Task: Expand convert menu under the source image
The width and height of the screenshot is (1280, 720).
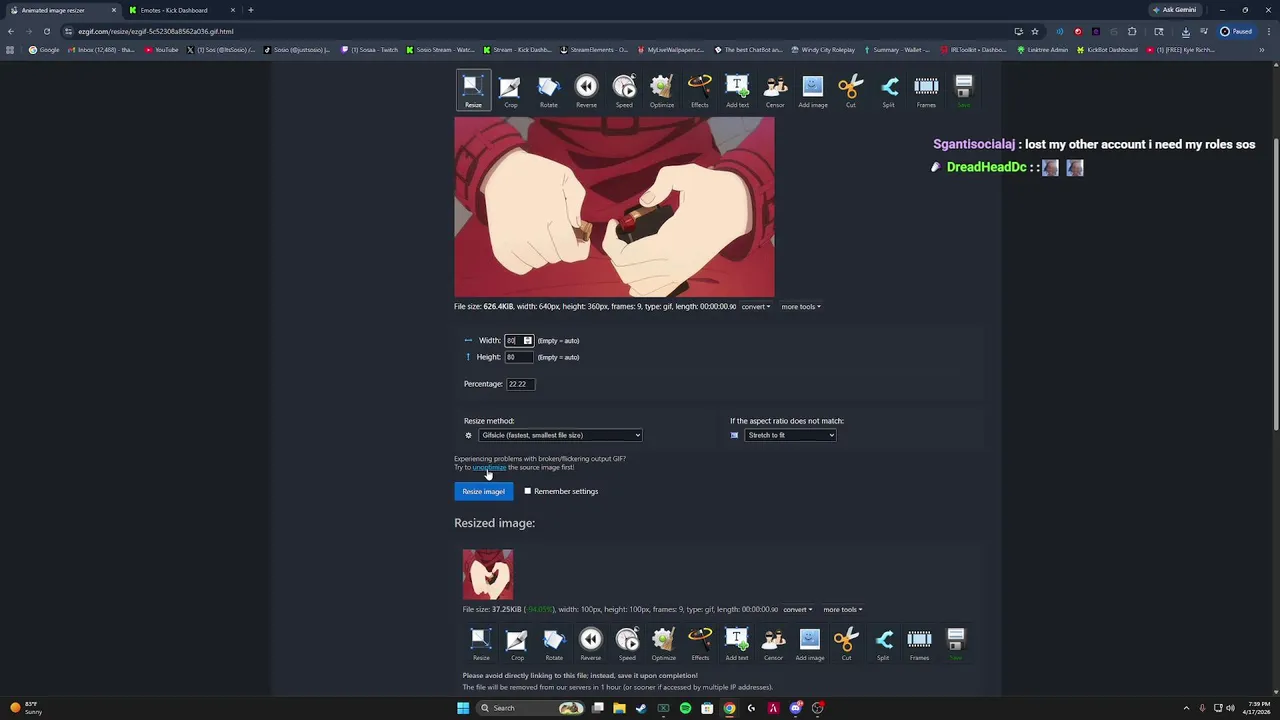Action: 755,307
